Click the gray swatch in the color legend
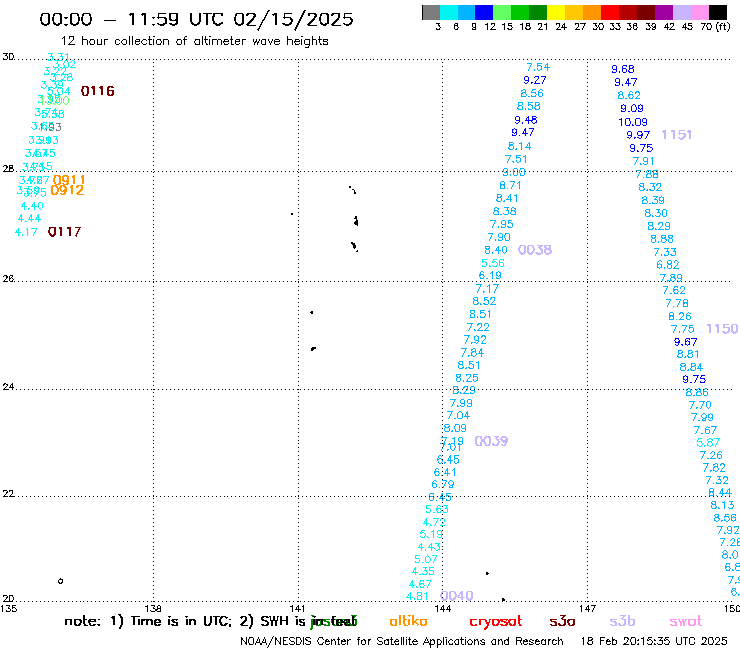Screen dimensions: 740x650 click(x=431, y=12)
